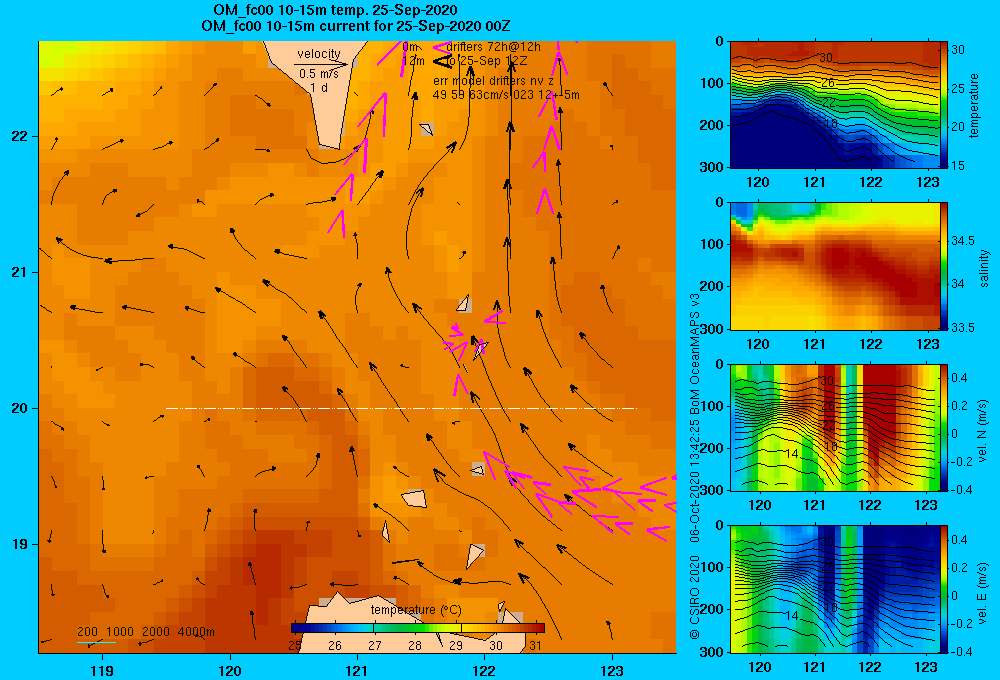
Task: Click the '15' tick on the temperature section color bar
Action: click(958, 165)
